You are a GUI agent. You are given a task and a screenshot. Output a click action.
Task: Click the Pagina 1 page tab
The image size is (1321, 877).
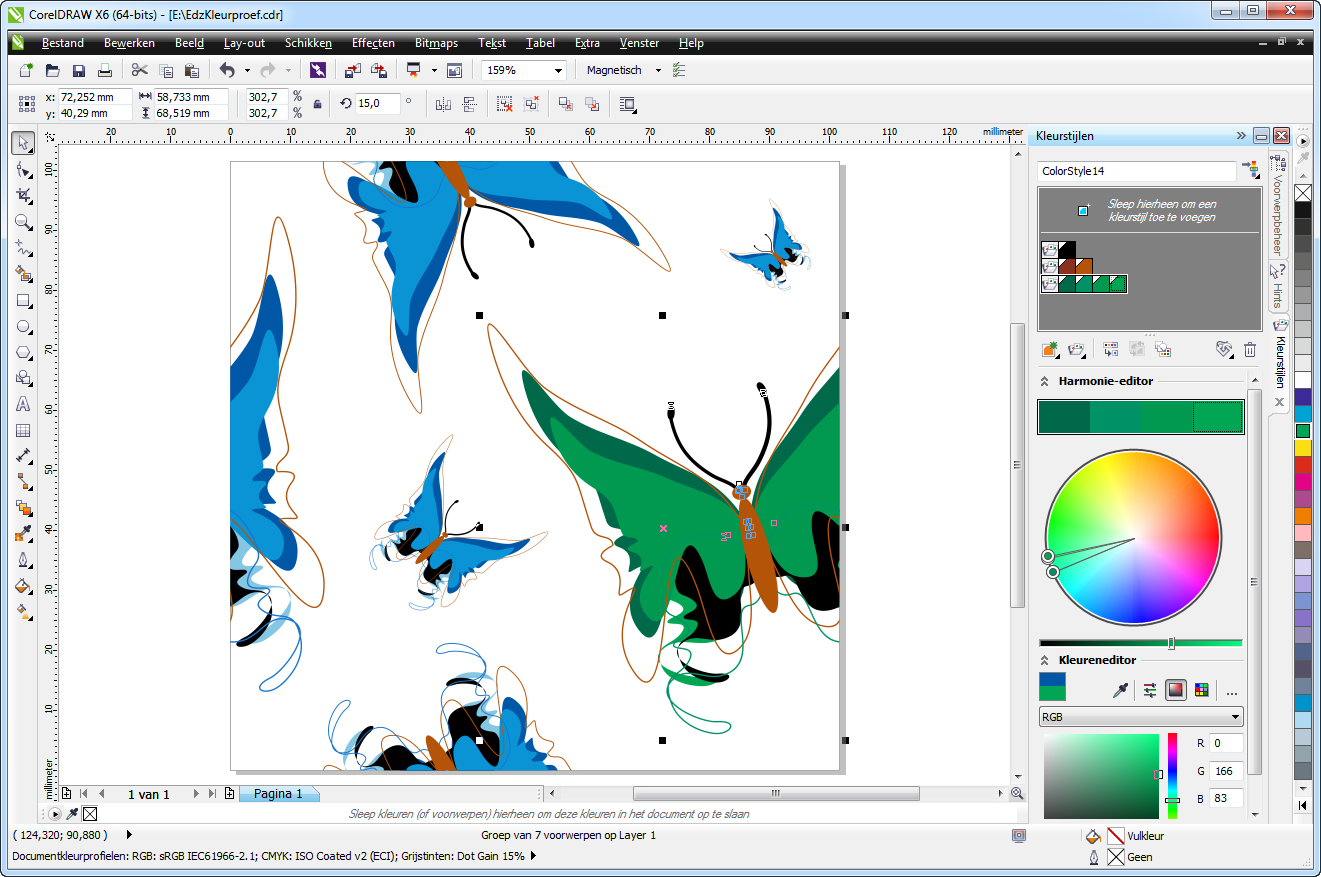tap(278, 794)
